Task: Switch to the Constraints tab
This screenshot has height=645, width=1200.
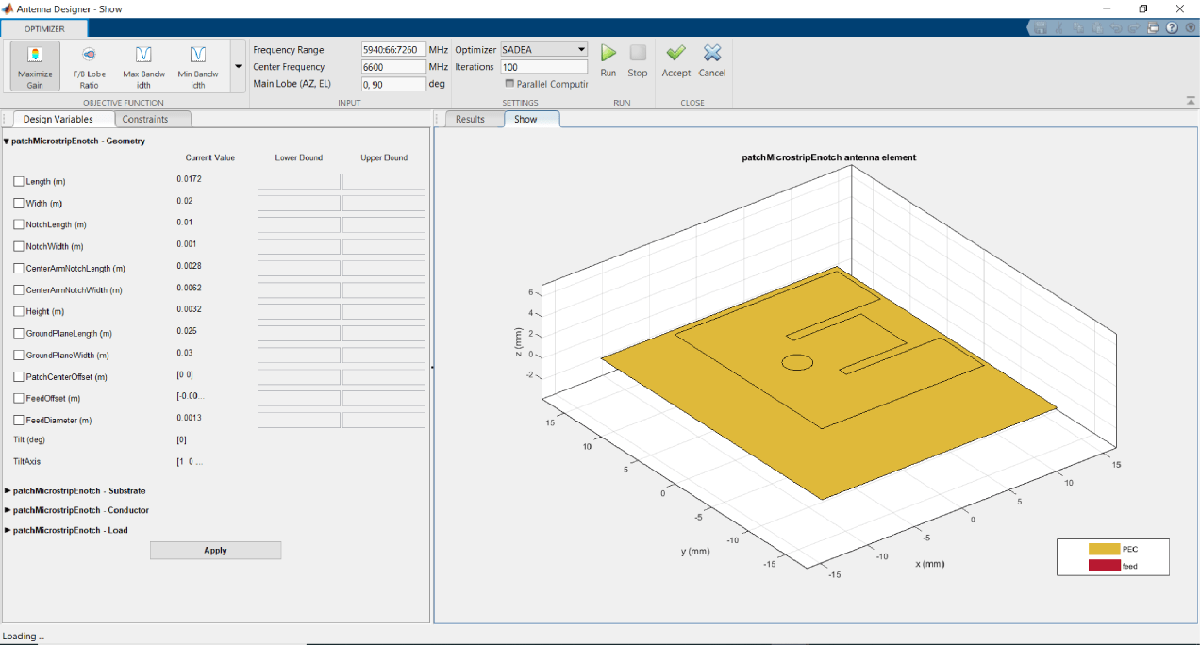Action: [x=145, y=120]
